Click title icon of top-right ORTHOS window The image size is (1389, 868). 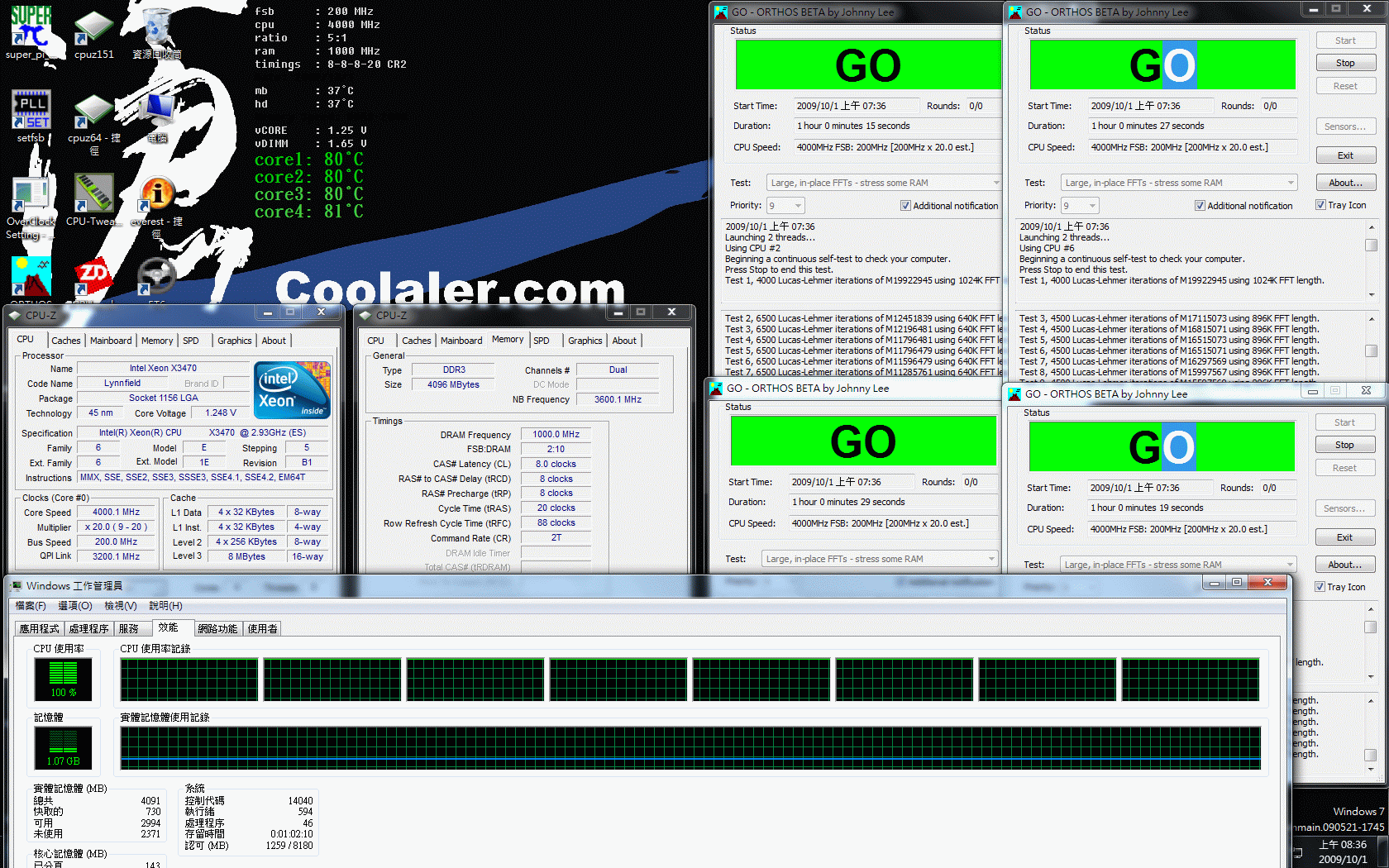1015,12
